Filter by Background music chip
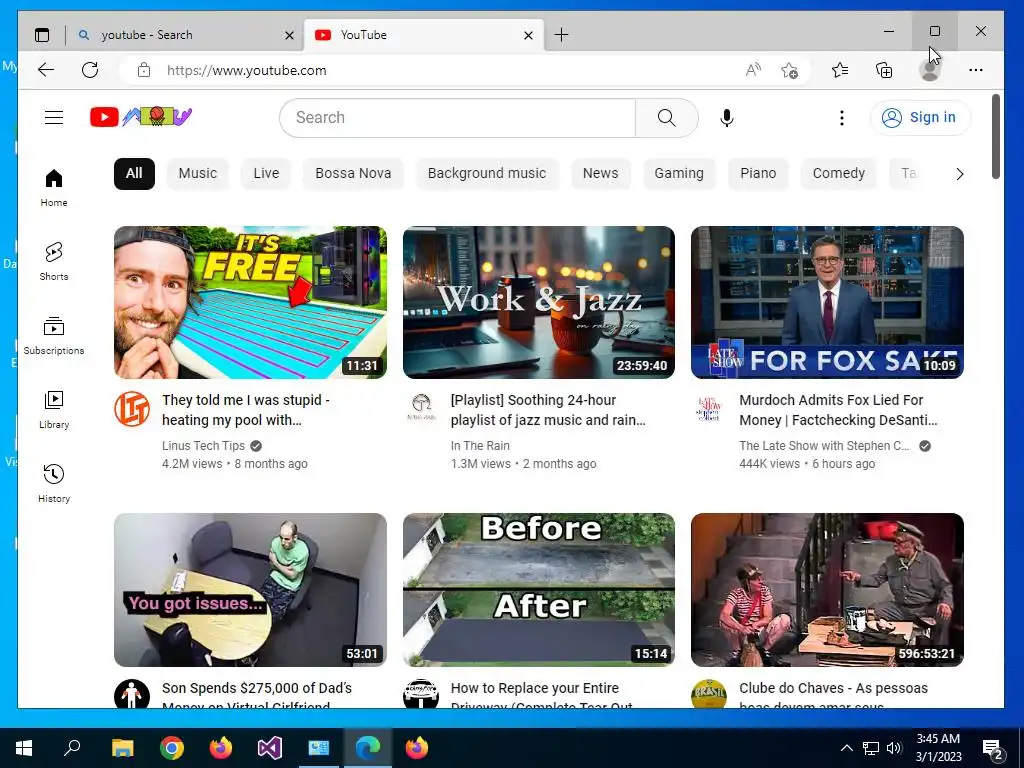 click(x=487, y=174)
